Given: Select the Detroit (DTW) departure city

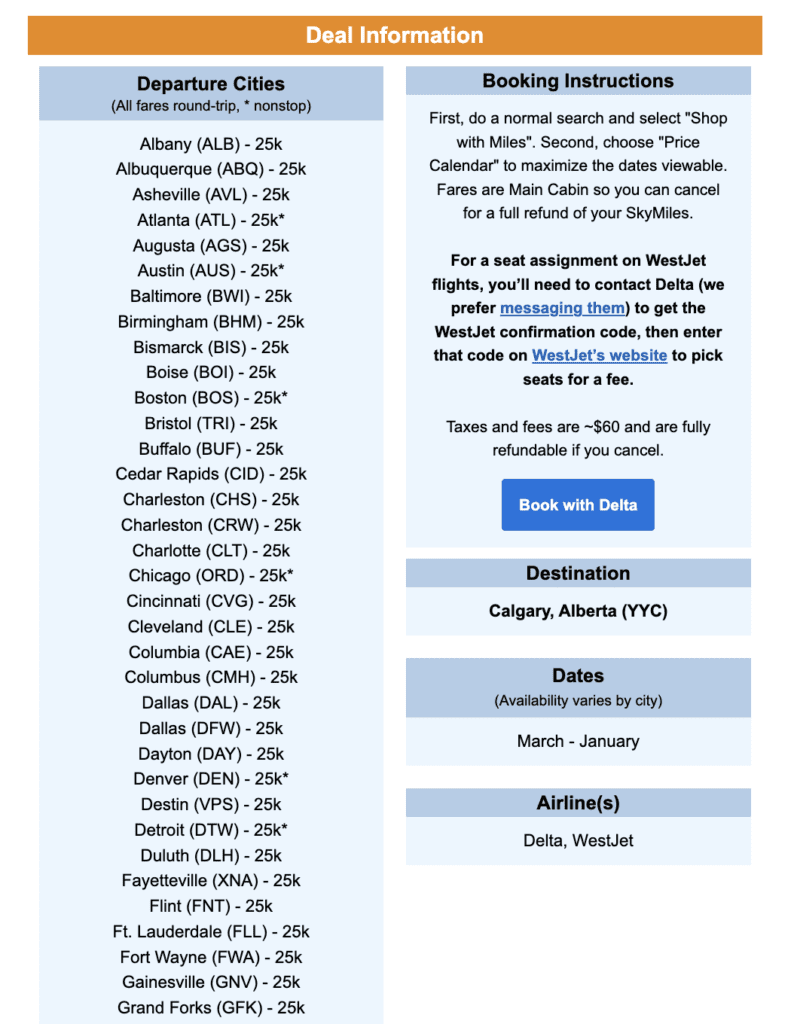Looking at the screenshot, I should 211,829.
